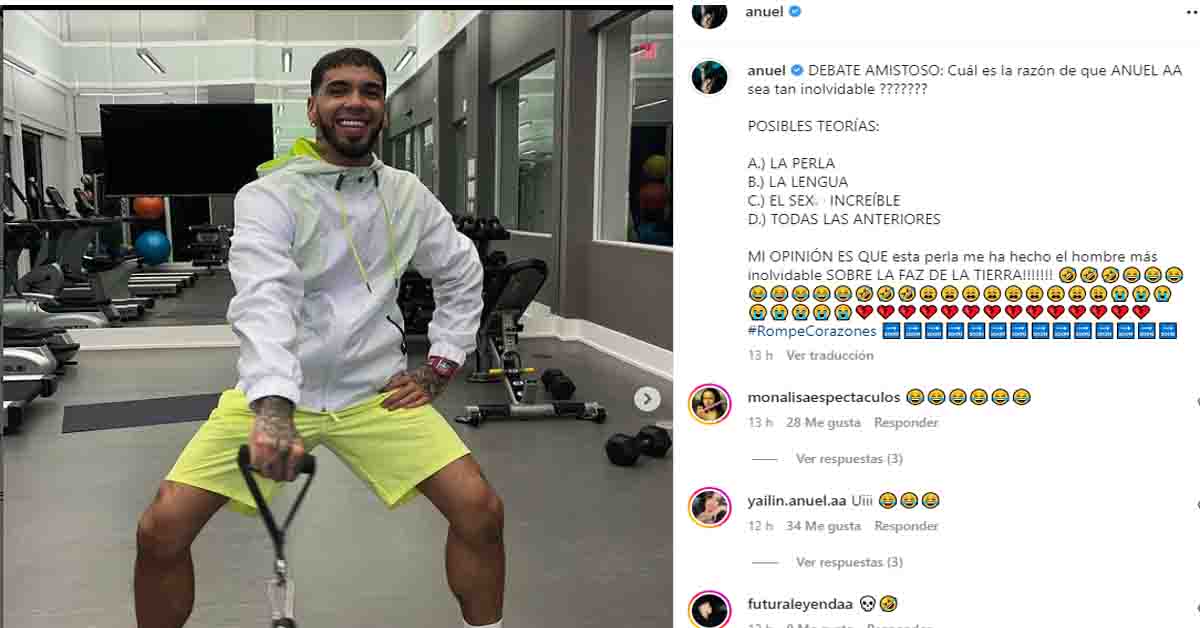Reply to yailin.anuel.aa comment
This screenshot has height=628, width=1200.
(x=906, y=526)
